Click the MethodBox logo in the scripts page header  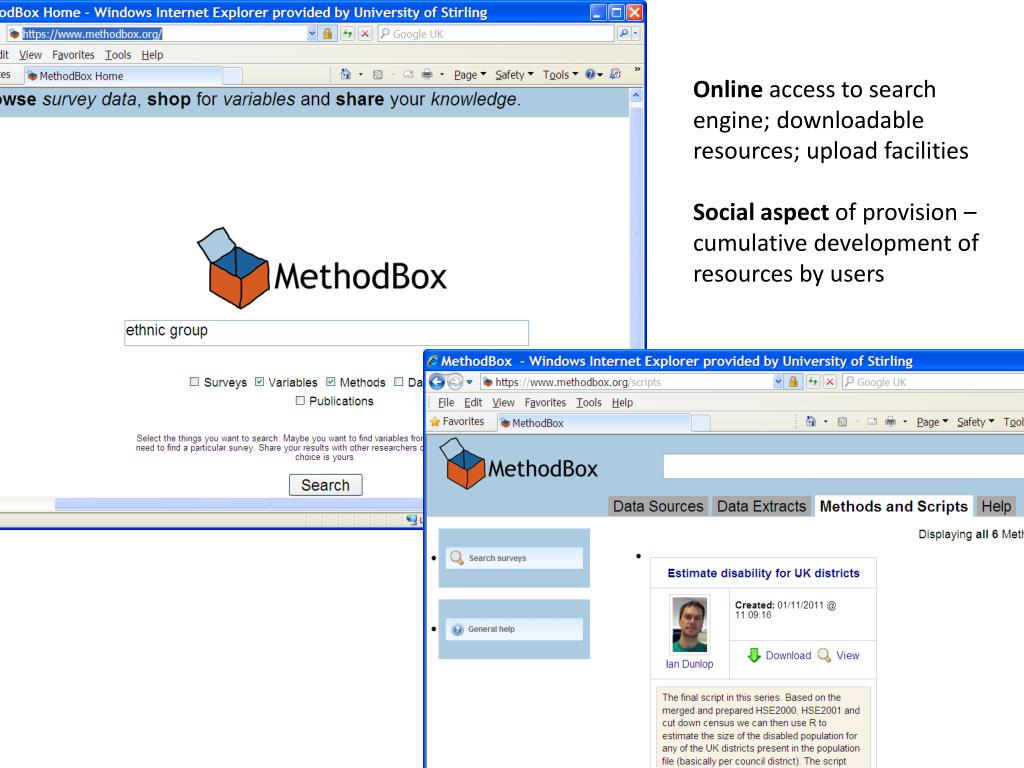519,464
